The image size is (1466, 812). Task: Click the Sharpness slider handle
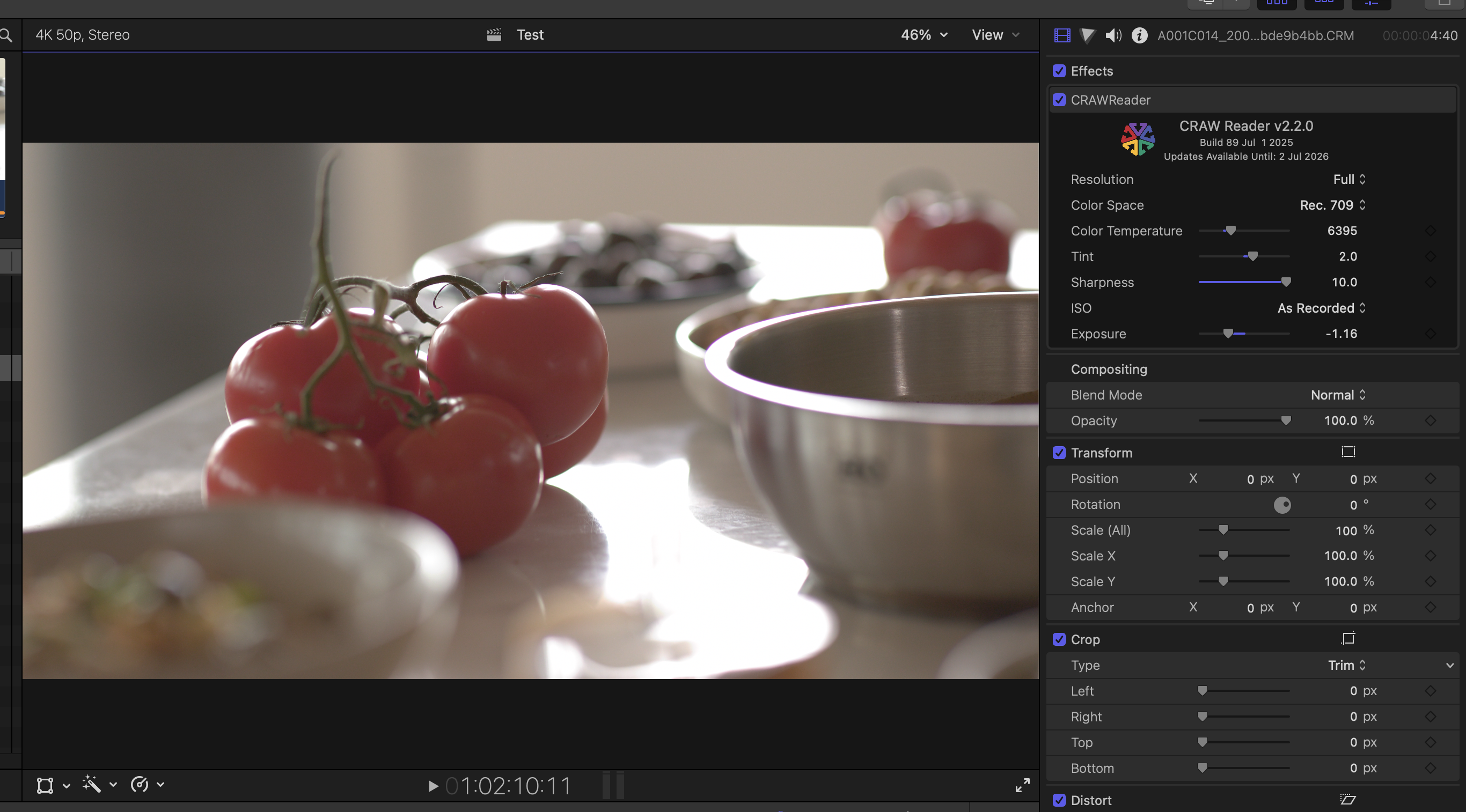[1286, 282]
